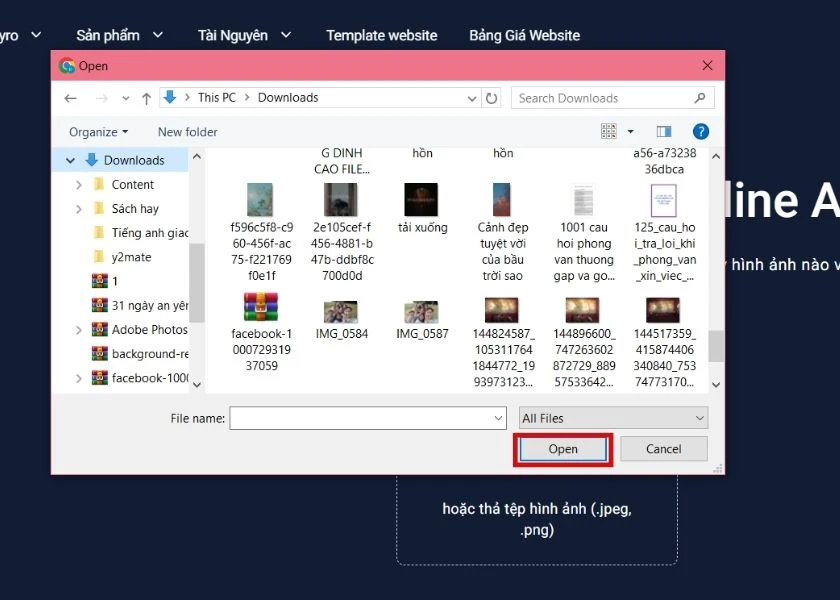Create a New folder
The image size is (840, 600).
click(x=188, y=132)
